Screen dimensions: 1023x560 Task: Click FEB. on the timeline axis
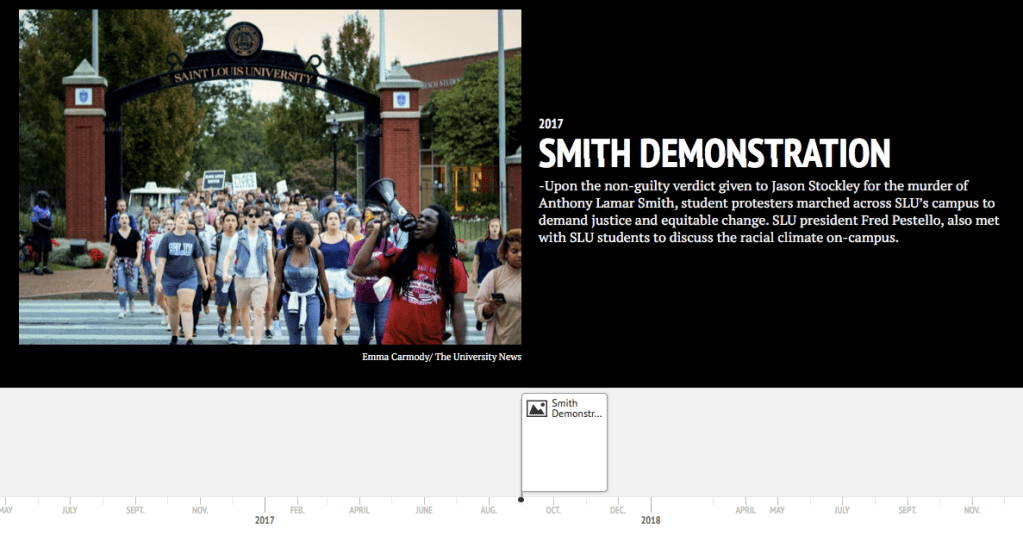click(x=297, y=510)
